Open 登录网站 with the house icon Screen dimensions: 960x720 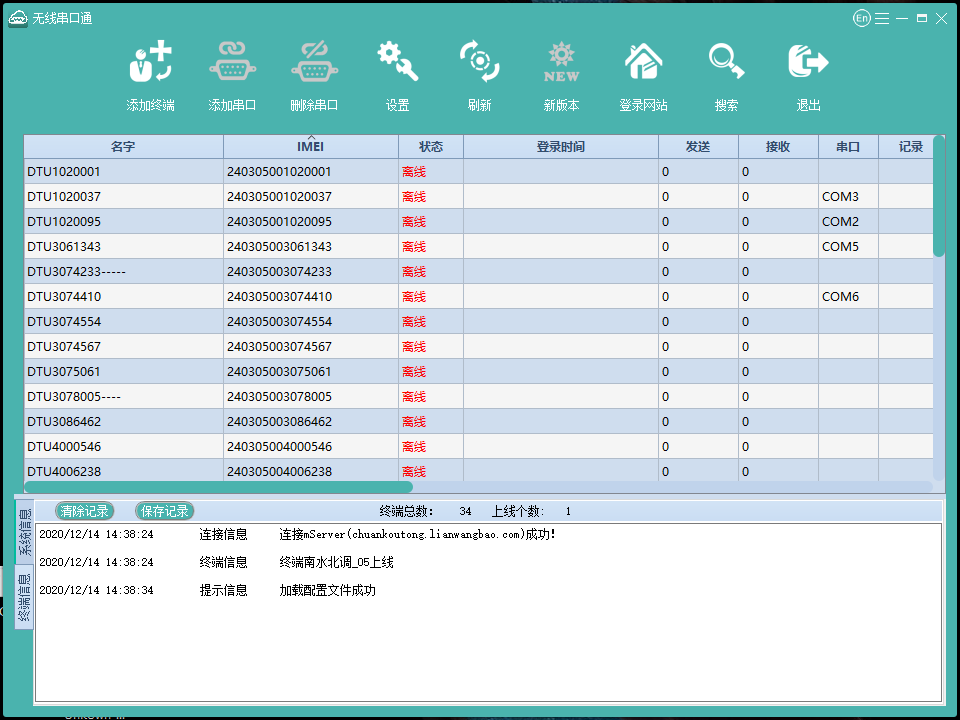pos(643,61)
